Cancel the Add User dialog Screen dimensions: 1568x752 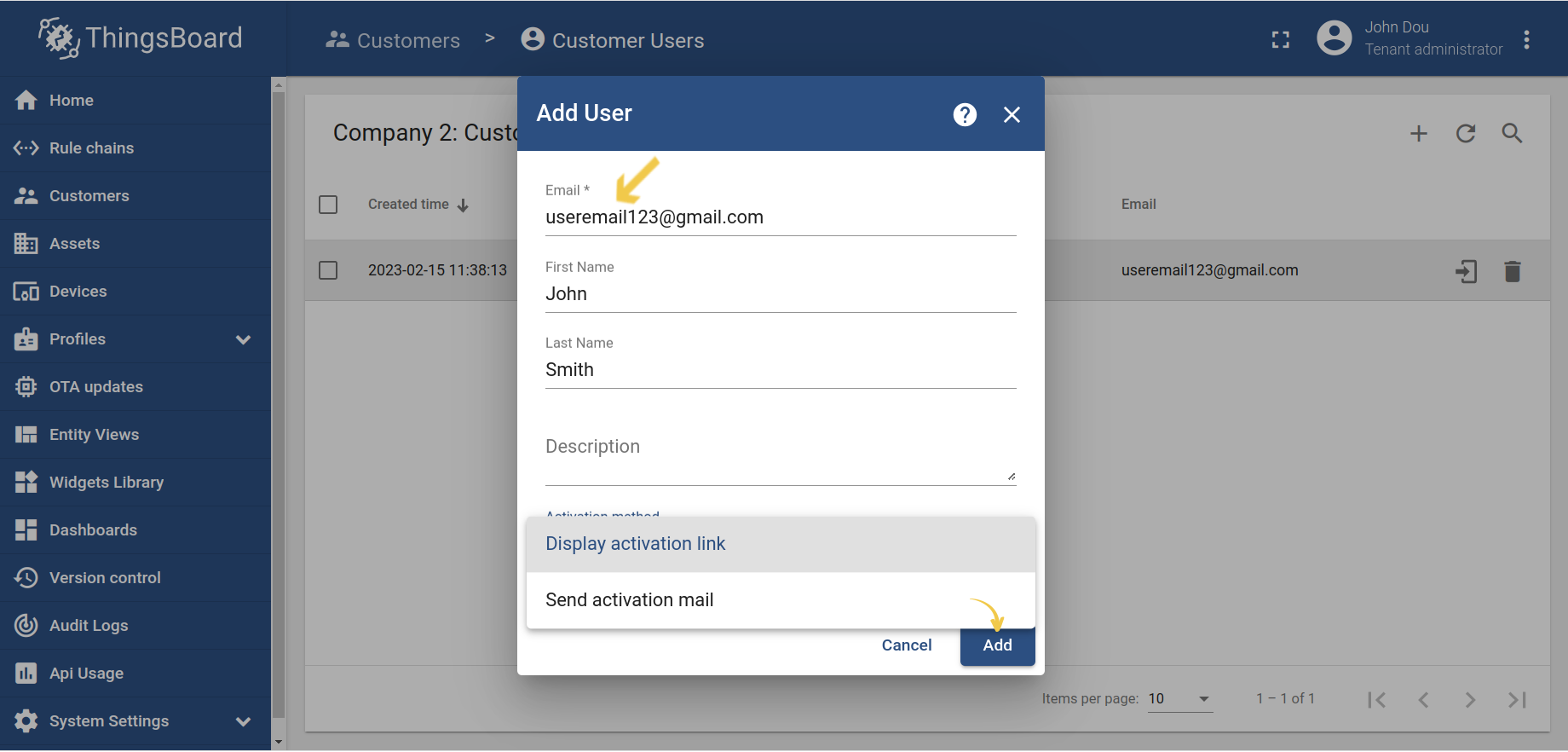coord(906,645)
